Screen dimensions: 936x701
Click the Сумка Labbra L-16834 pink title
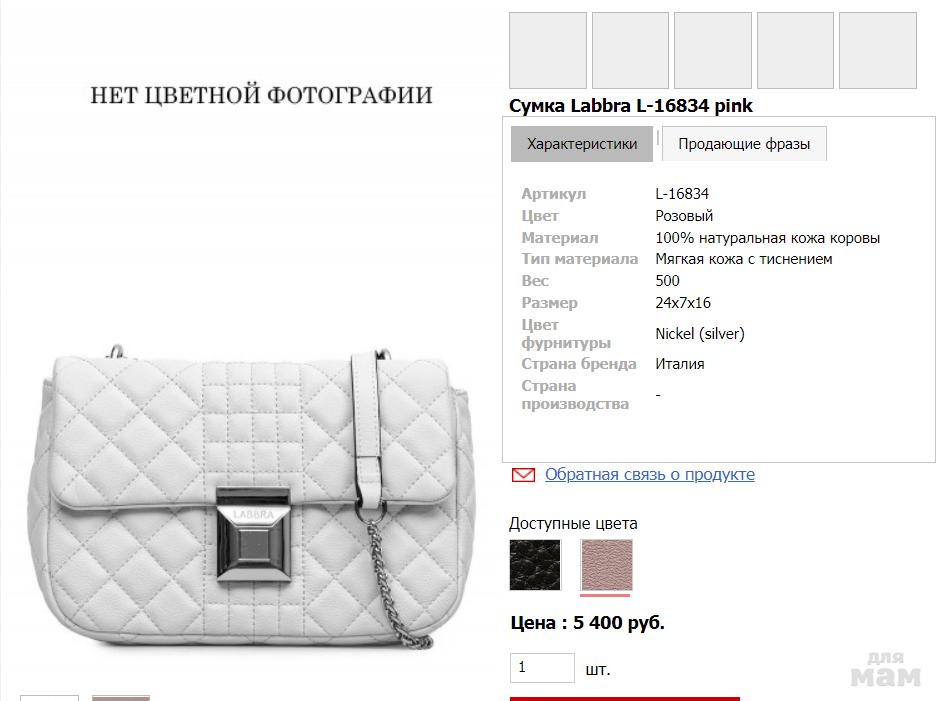click(x=630, y=106)
